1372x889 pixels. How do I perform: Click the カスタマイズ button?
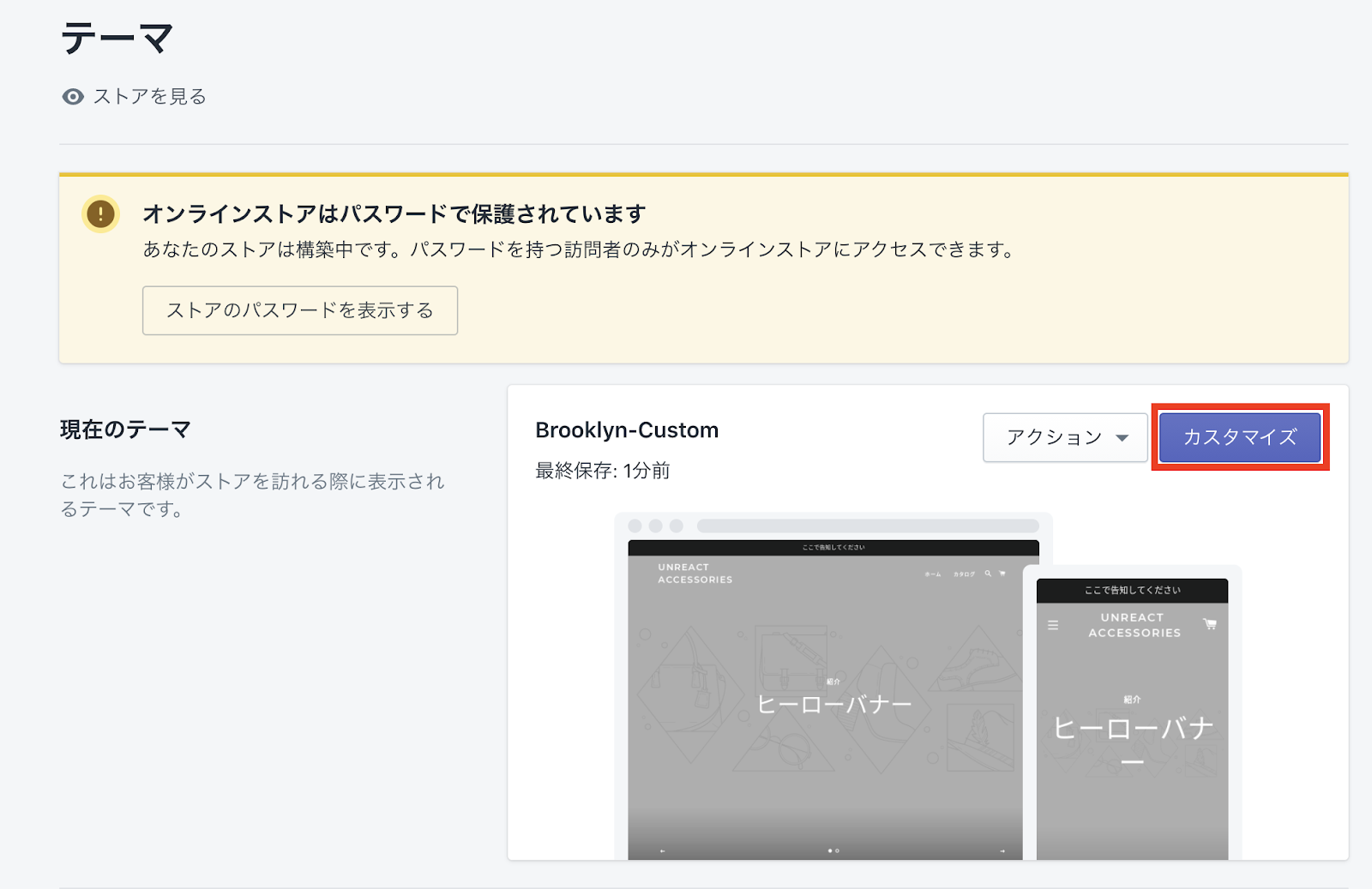1239,437
